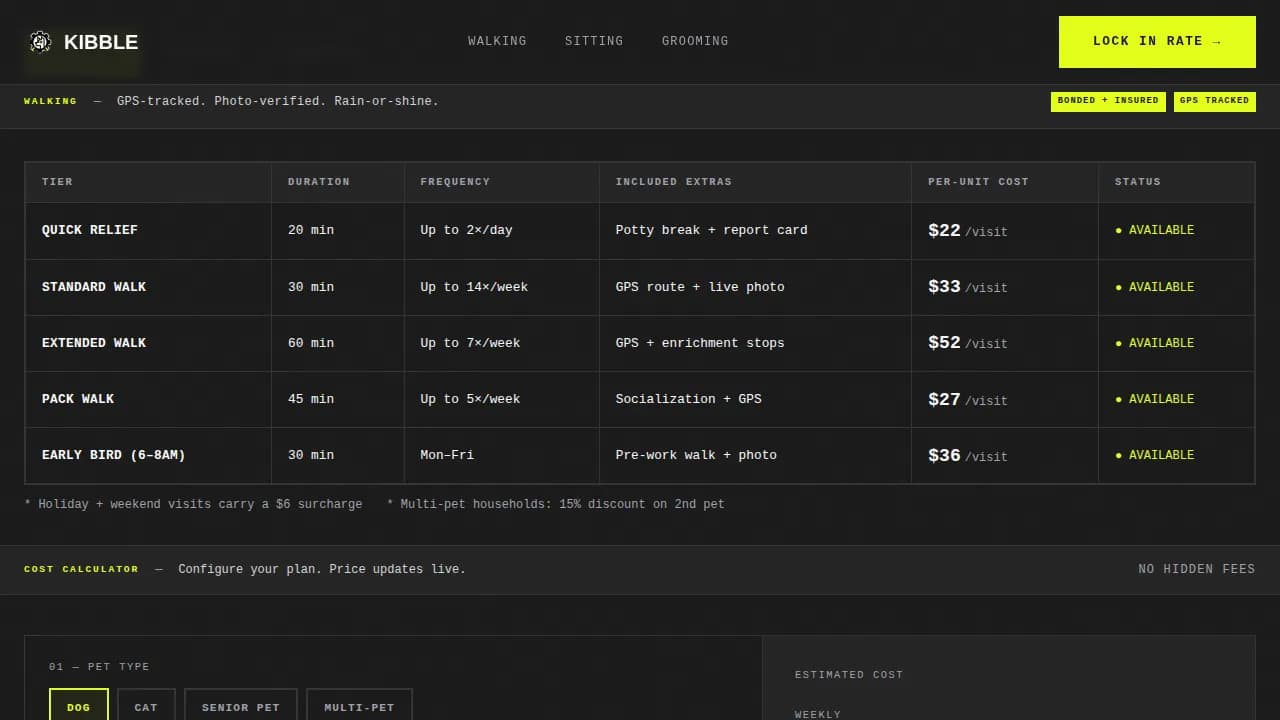Viewport: 1280px width, 720px height.
Task: Click Available status in Extended Walk row
Action: (x=1155, y=343)
